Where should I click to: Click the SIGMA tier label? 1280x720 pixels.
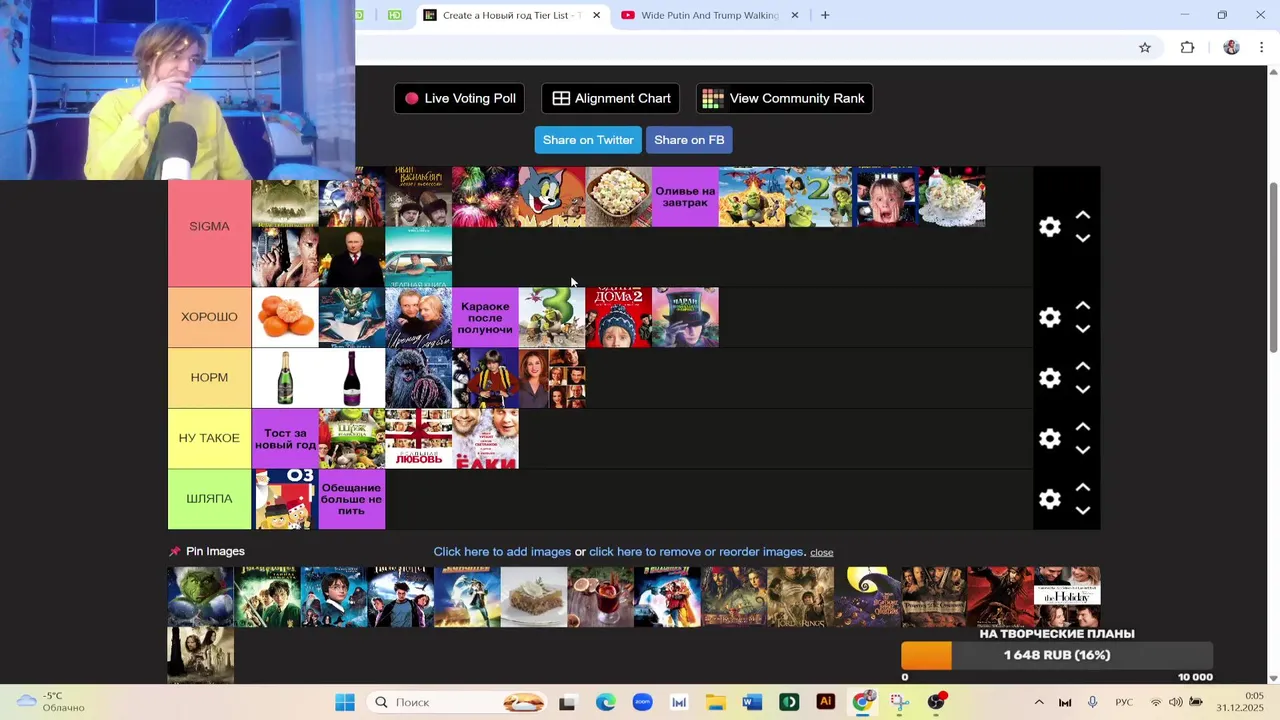coord(209,227)
